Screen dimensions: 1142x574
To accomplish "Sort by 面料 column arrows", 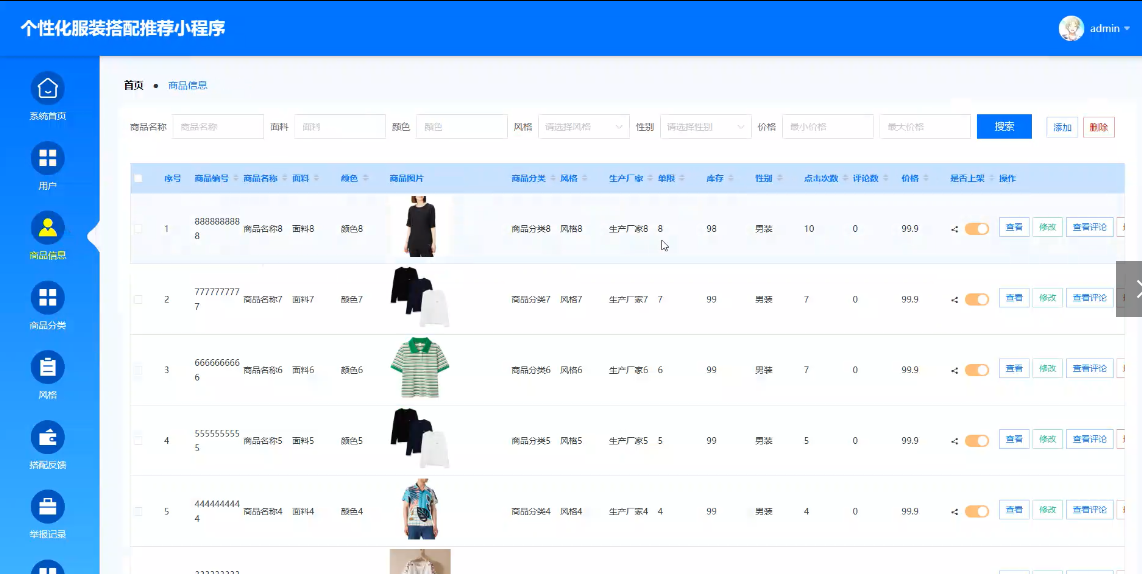I will coord(317,178).
